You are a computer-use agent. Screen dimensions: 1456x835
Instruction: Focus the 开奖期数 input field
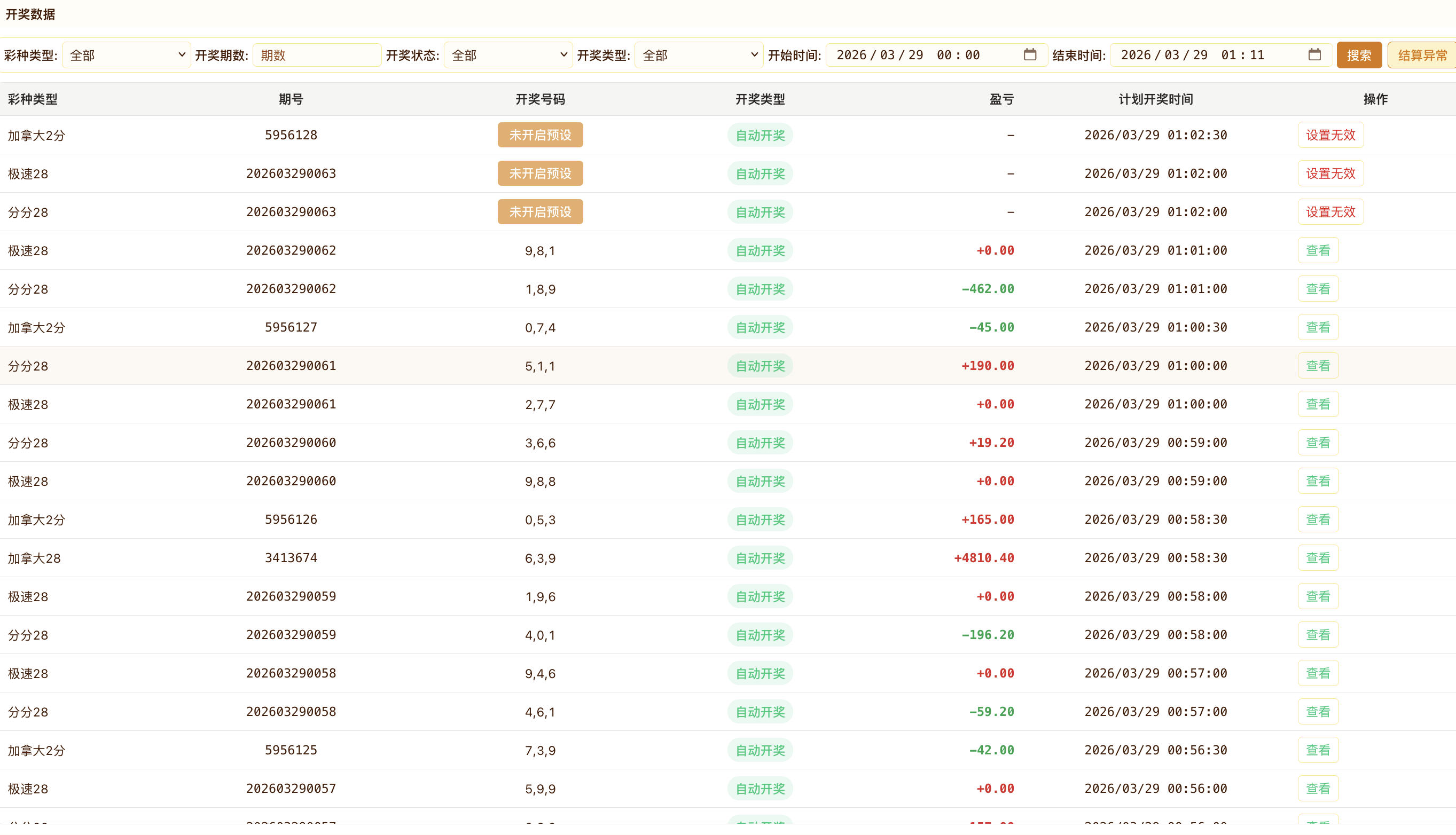(317, 55)
